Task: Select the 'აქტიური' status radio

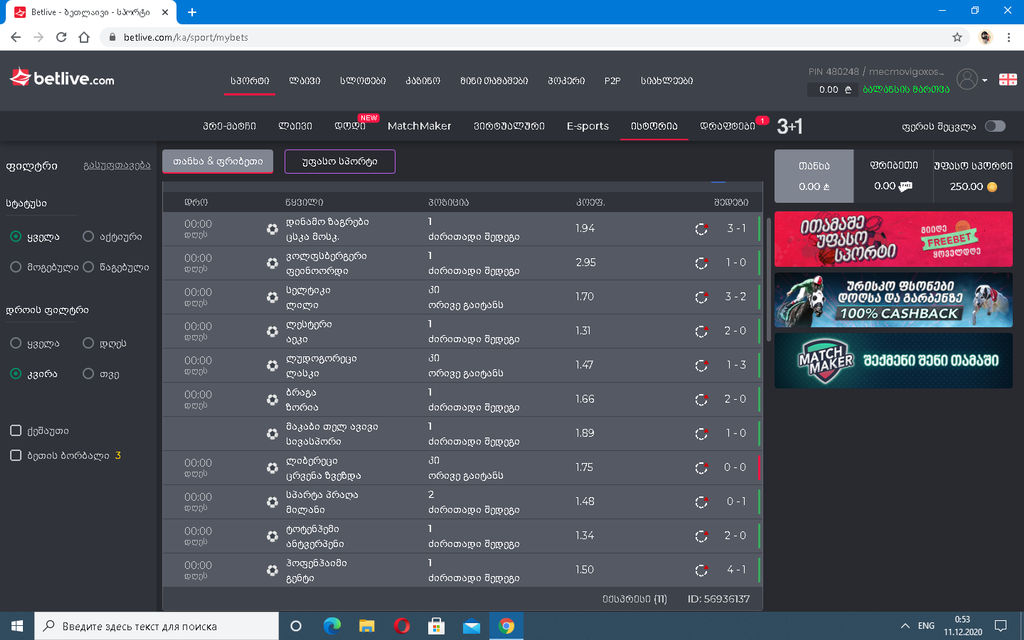Action: (88, 236)
